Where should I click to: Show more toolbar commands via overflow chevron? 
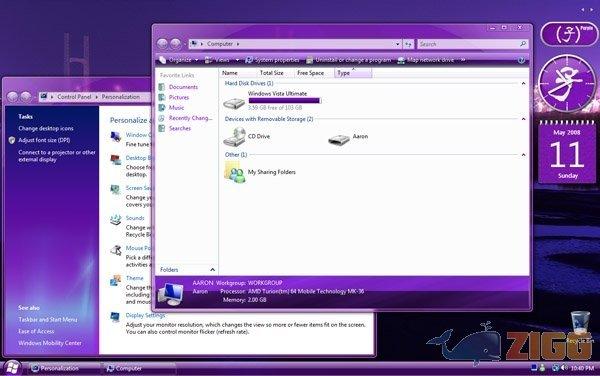click(463, 60)
